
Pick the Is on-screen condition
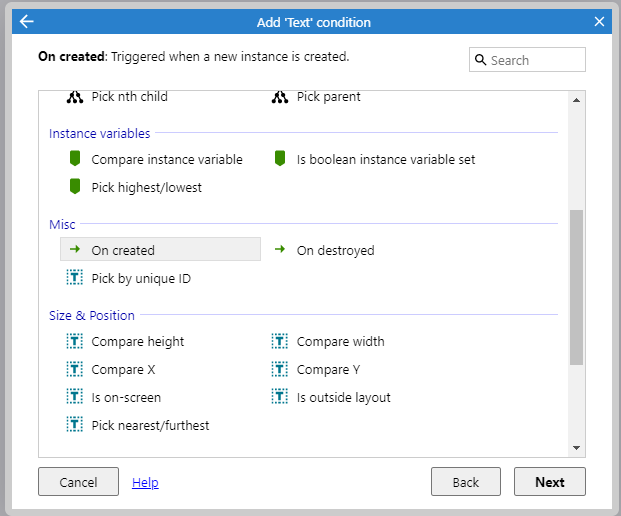[125, 398]
